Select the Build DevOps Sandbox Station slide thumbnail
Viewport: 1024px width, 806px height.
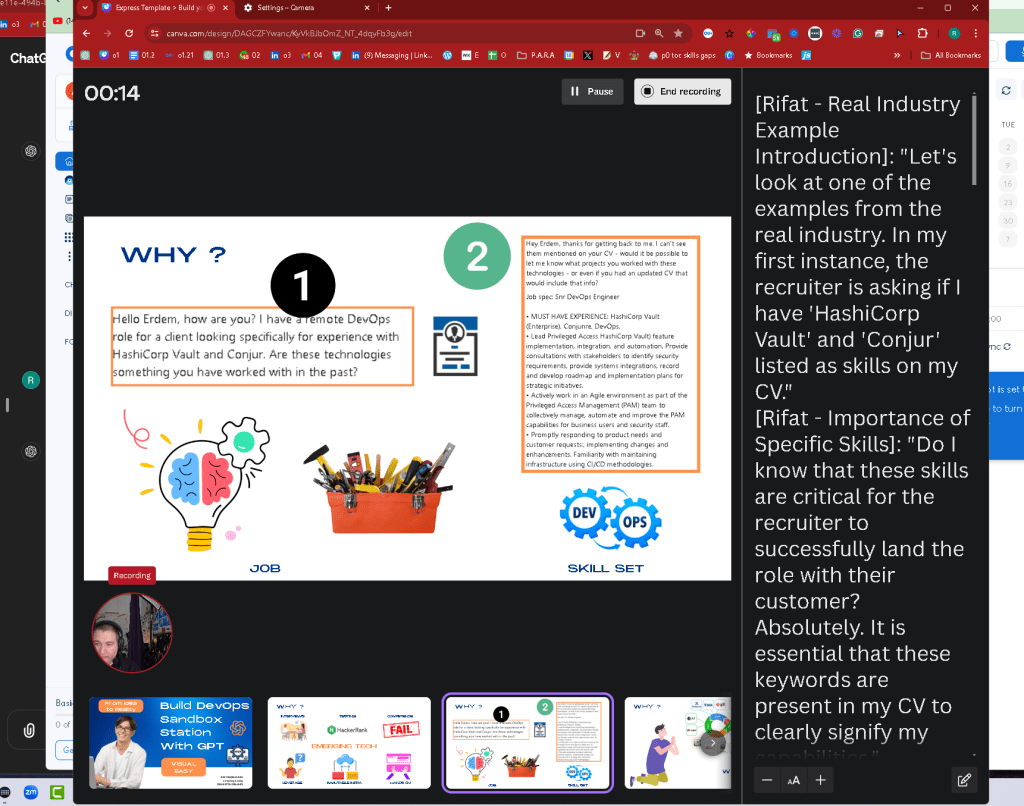tap(170, 743)
